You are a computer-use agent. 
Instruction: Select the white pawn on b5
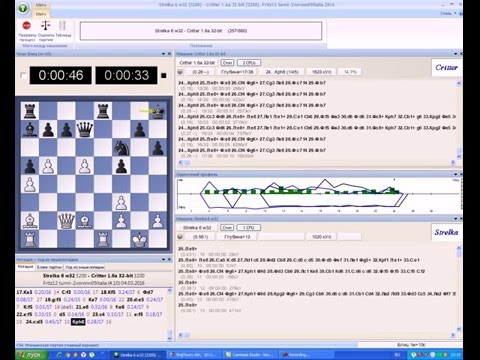pos(48,166)
